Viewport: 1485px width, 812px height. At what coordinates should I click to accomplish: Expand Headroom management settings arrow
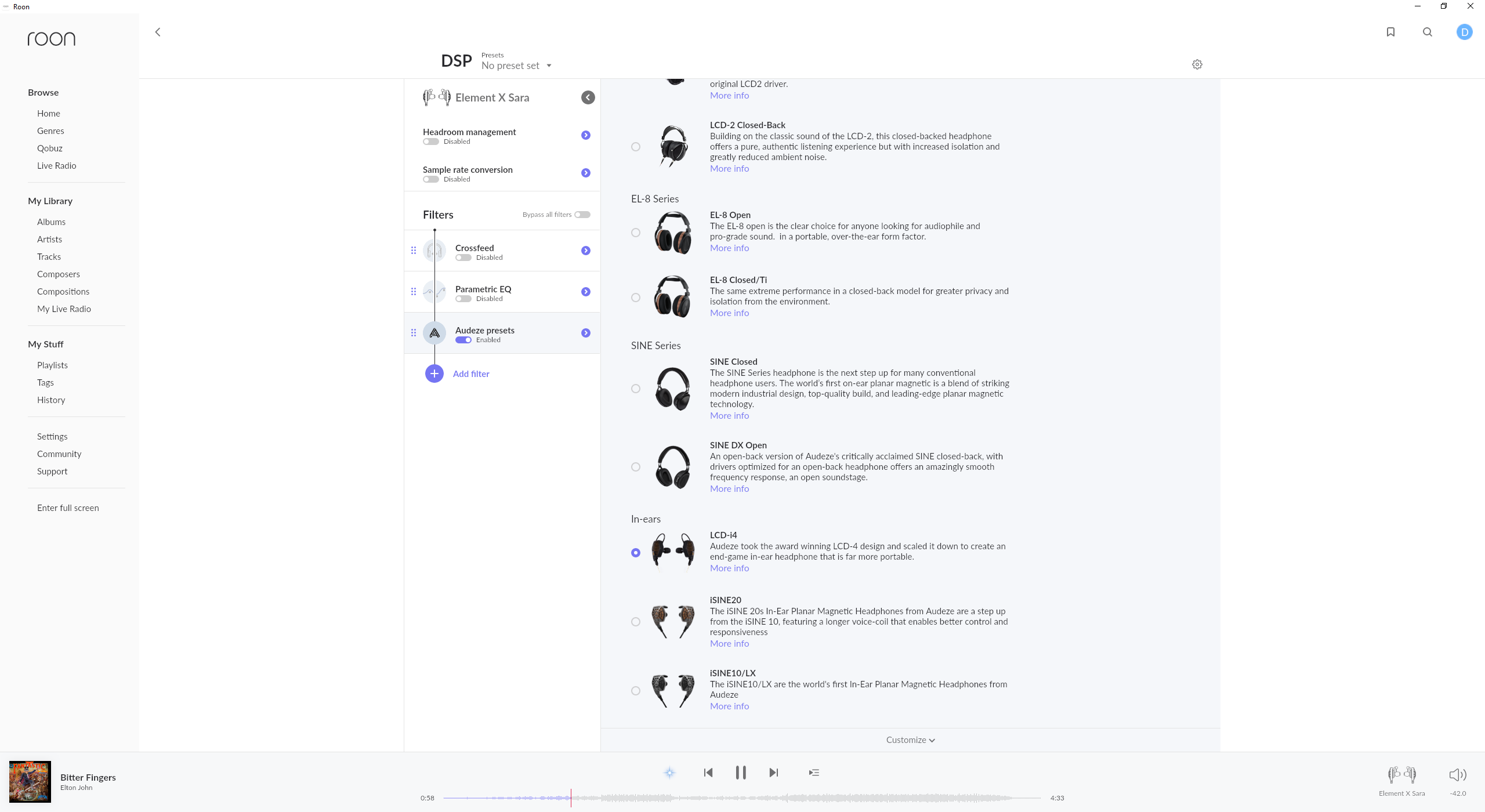(586, 135)
